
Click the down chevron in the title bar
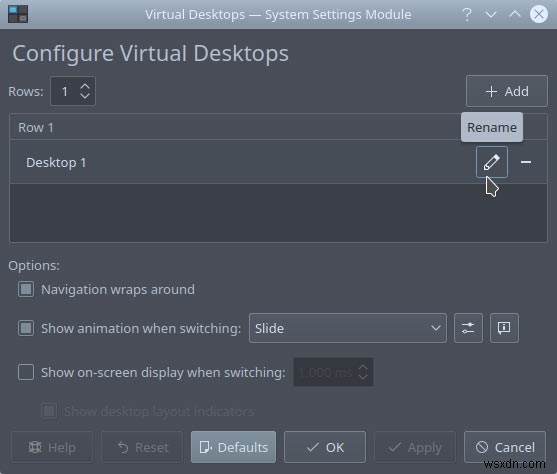click(x=491, y=15)
